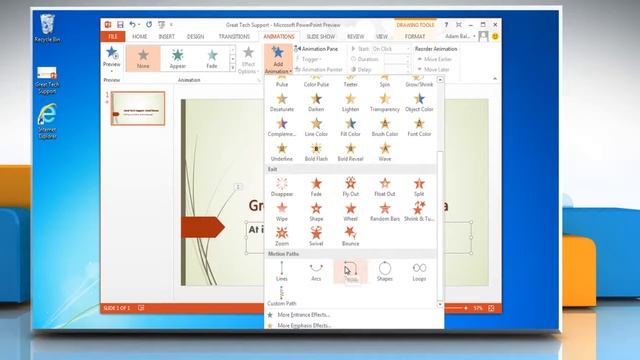Apply the Split exit effect
640x360 pixels.
click(x=419, y=187)
